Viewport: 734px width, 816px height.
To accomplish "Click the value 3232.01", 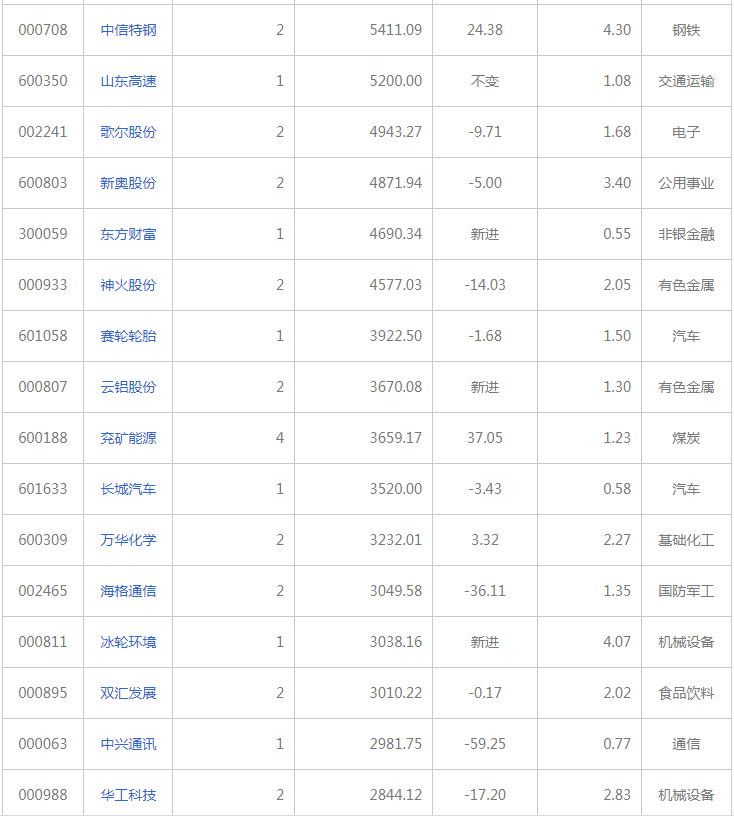I will click(x=396, y=540).
